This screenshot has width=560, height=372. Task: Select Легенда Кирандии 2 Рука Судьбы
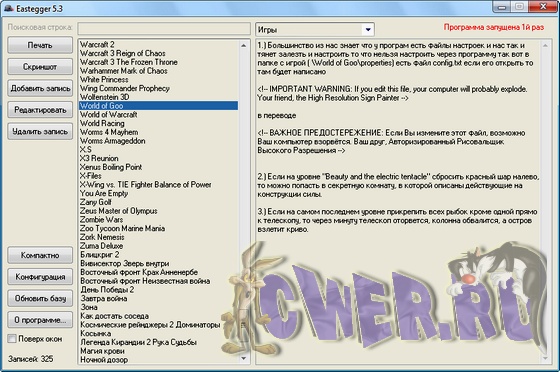(158, 342)
